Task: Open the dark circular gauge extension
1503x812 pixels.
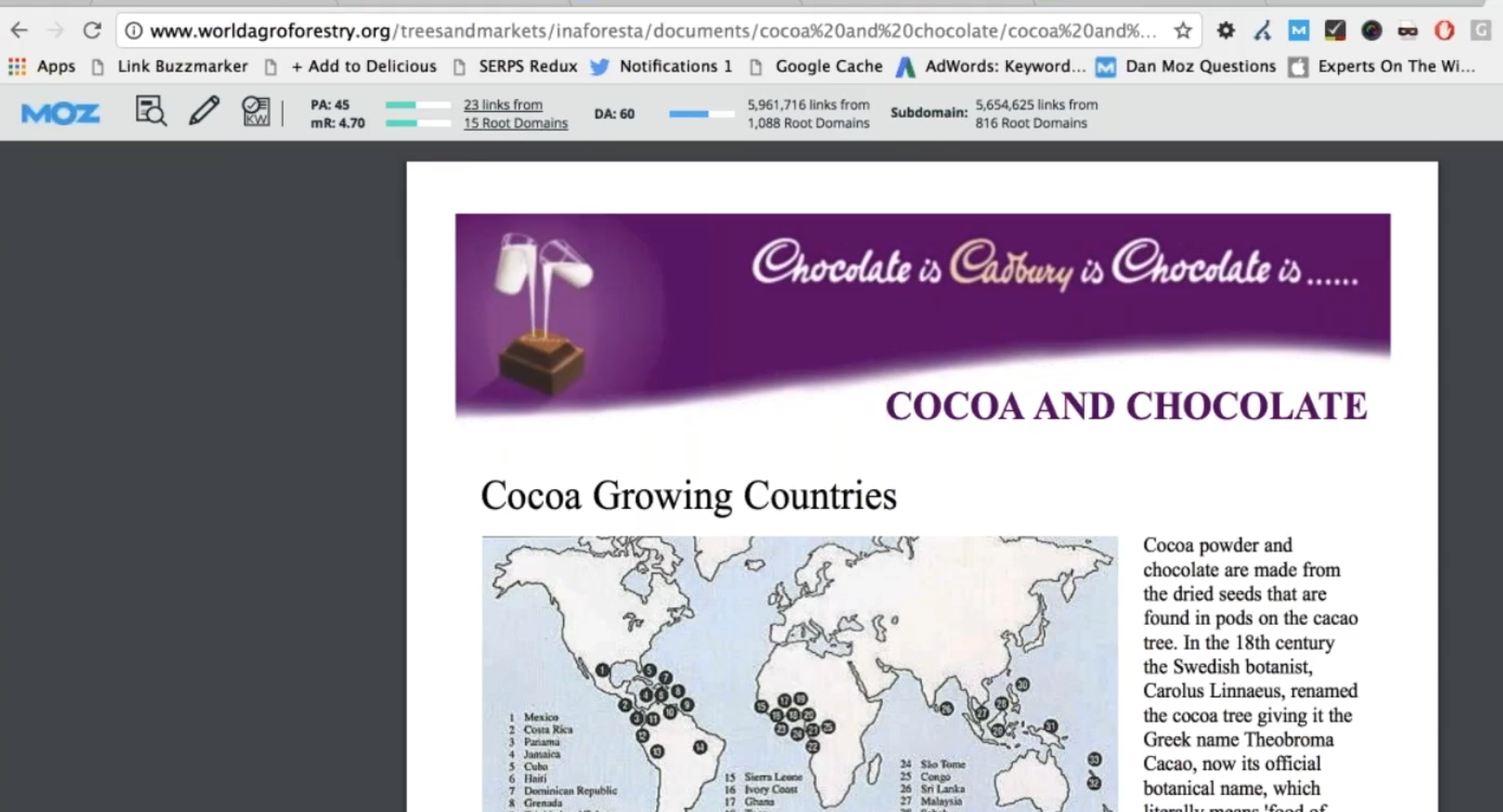Action: [1371, 31]
